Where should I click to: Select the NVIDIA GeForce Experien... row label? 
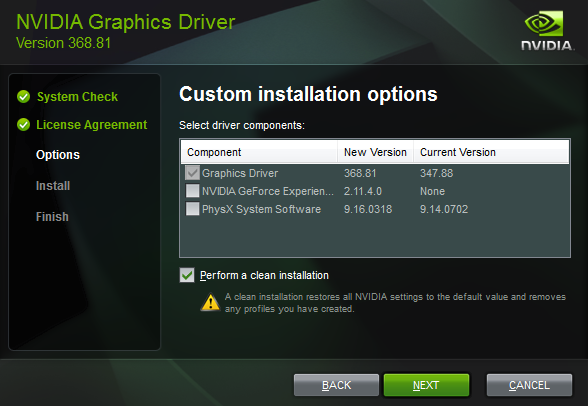(x=268, y=191)
